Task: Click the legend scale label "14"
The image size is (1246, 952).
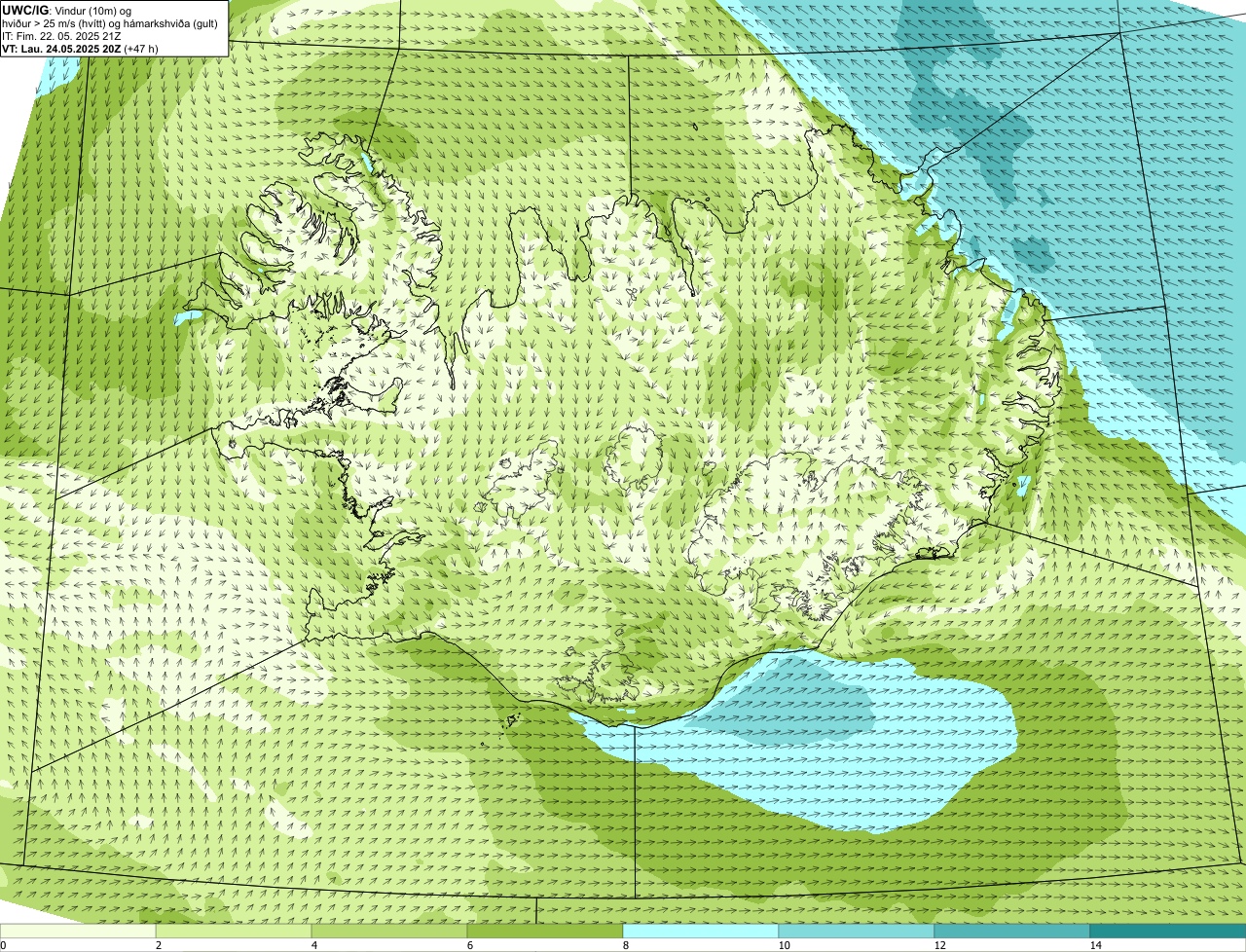Action: (x=1095, y=945)
